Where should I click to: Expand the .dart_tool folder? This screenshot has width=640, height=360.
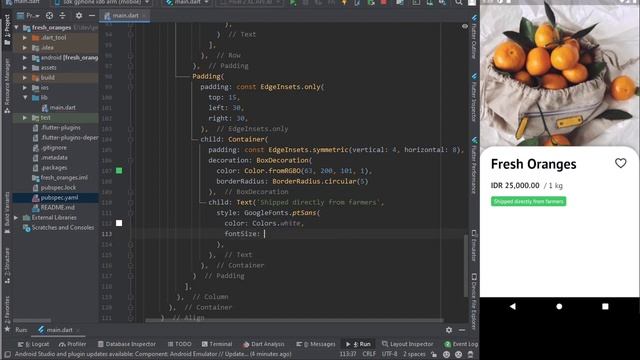coord(25,38)
